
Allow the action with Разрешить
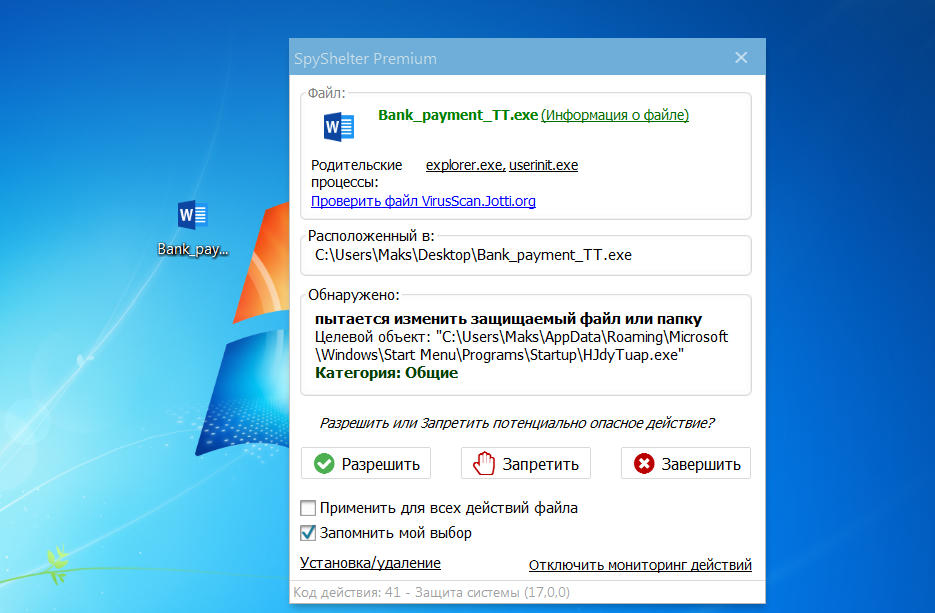point(366,463)
